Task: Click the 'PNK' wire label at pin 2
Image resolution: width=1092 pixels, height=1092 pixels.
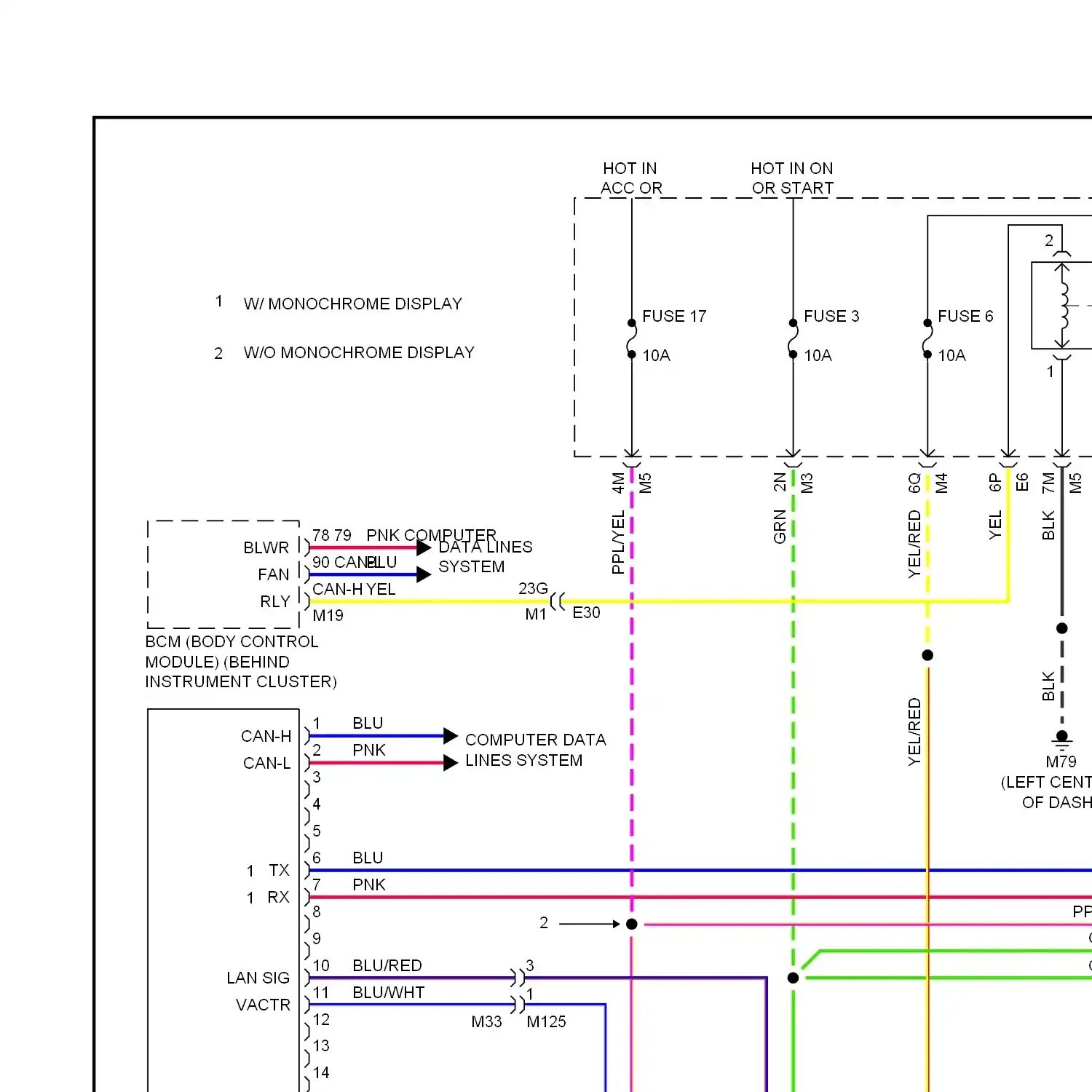Action: pos(369,750)
